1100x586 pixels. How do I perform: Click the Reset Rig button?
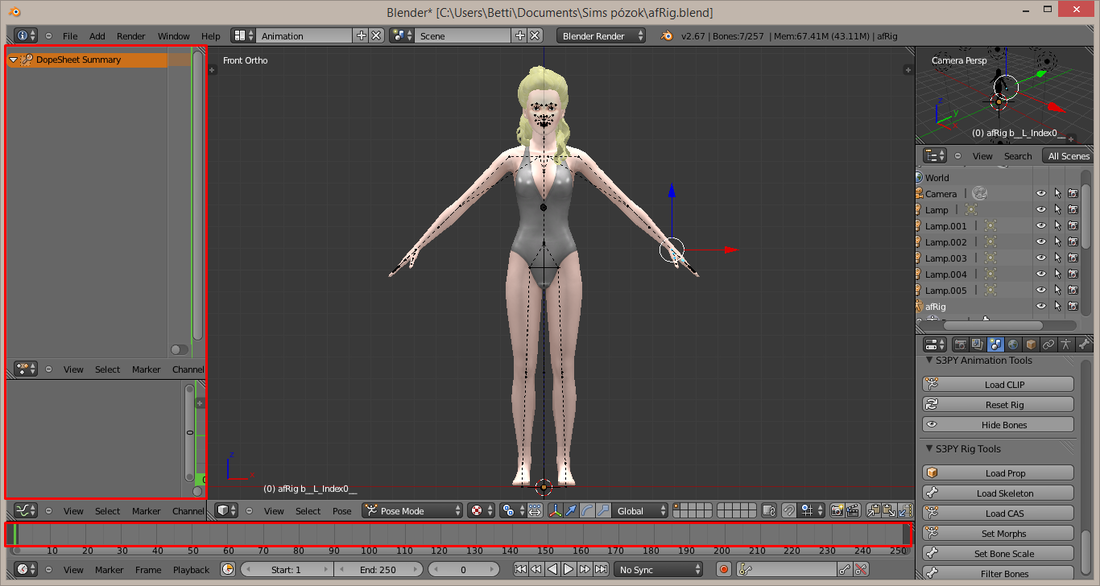click(x=998, y=404)
